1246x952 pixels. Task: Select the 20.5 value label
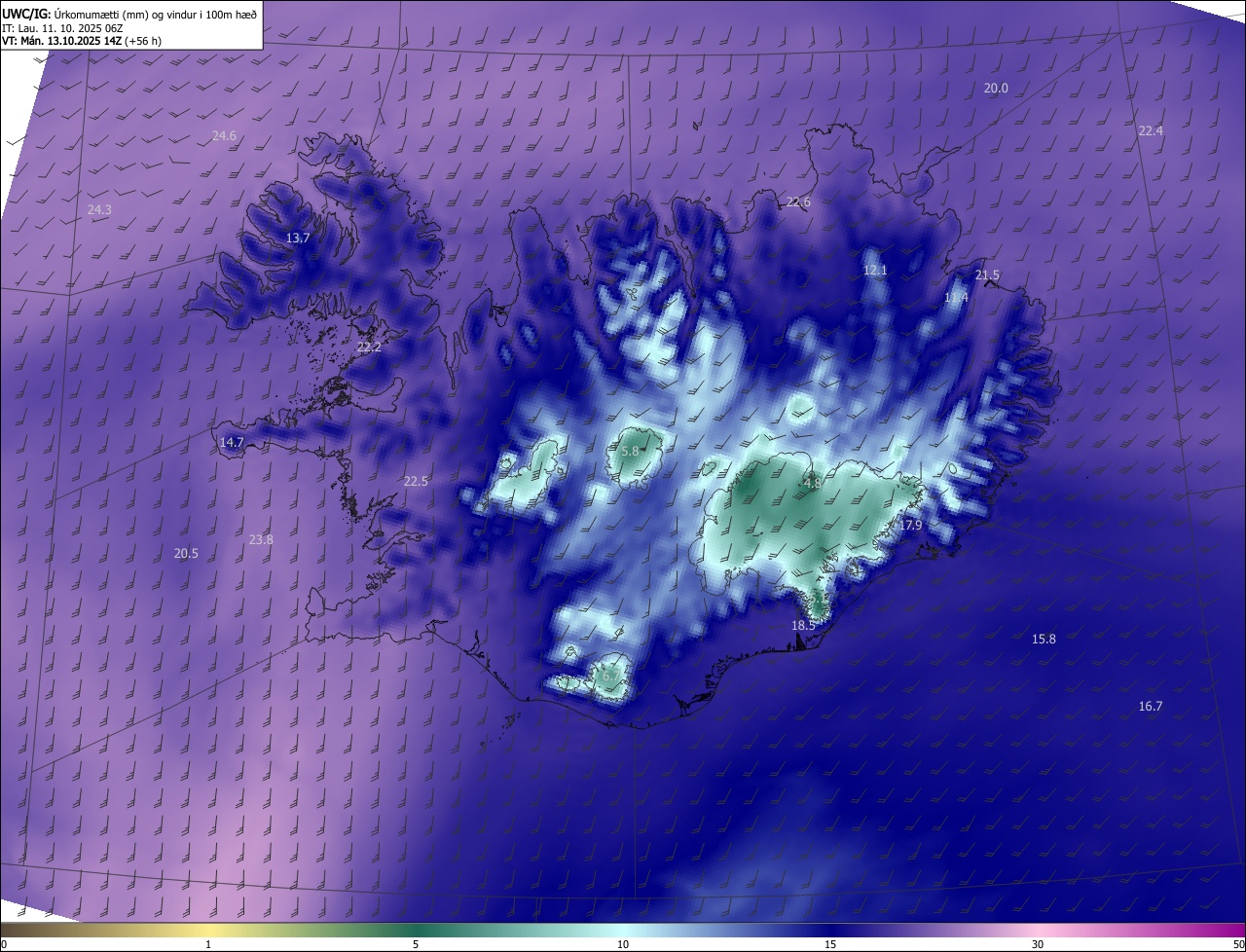tap(186, 553)
